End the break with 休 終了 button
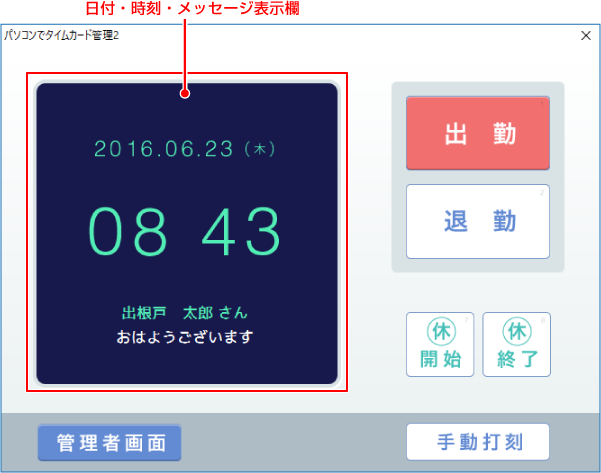This screenshot has height=473, width=601. pos(516,345)
